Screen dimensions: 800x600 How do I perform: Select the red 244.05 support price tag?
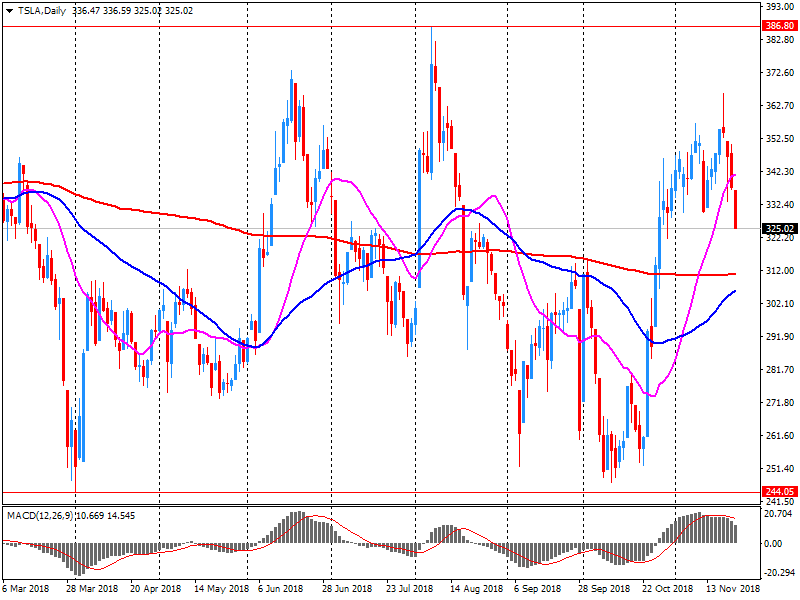780,492
